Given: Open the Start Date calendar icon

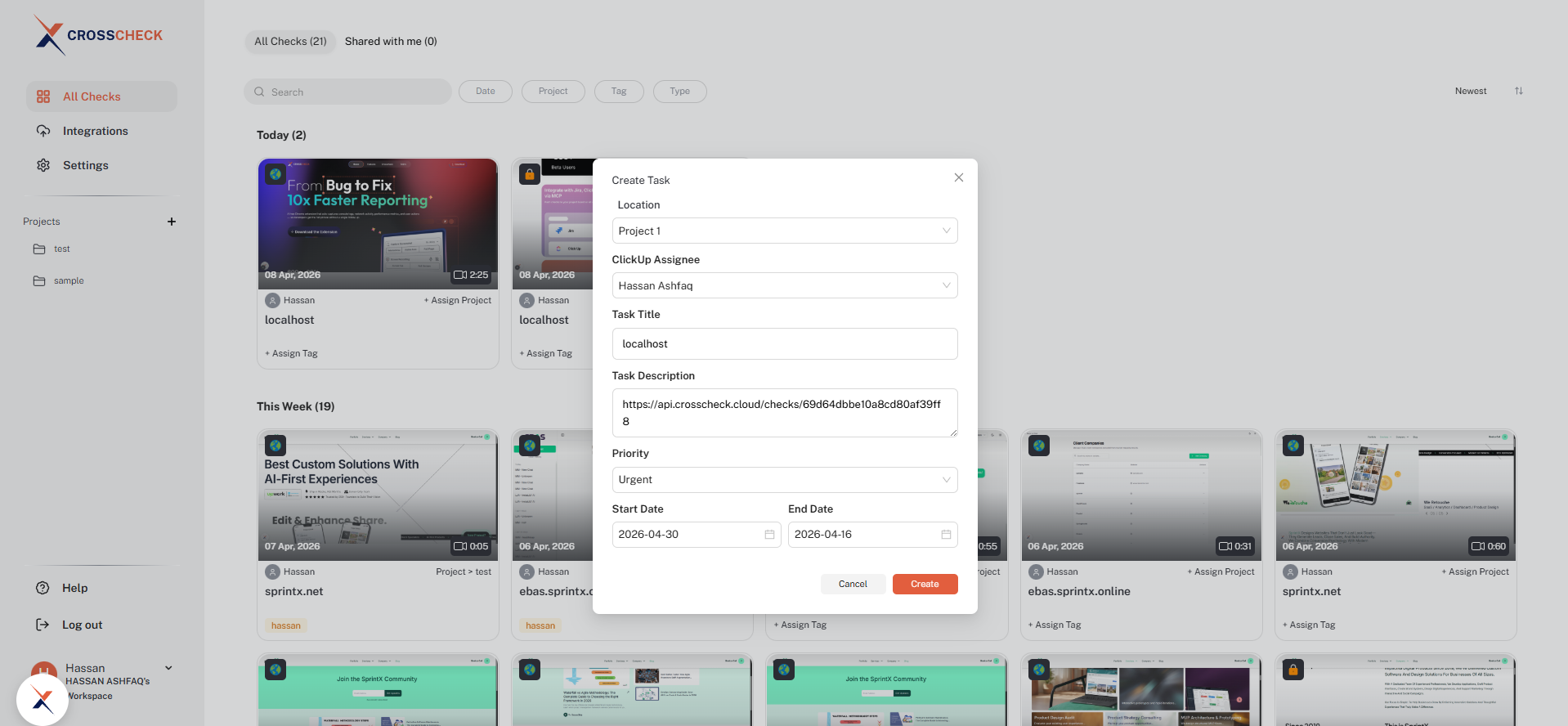Looking at the screenshot, I should pyautogui.click(x=769, y=535).
